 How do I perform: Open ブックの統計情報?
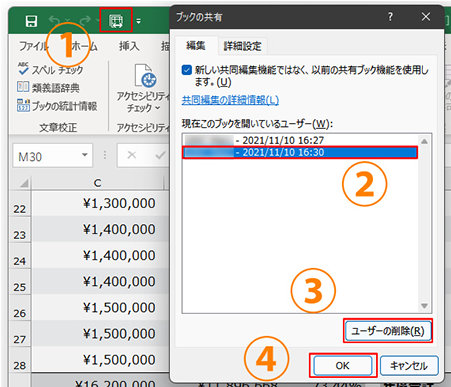[57, 106]
